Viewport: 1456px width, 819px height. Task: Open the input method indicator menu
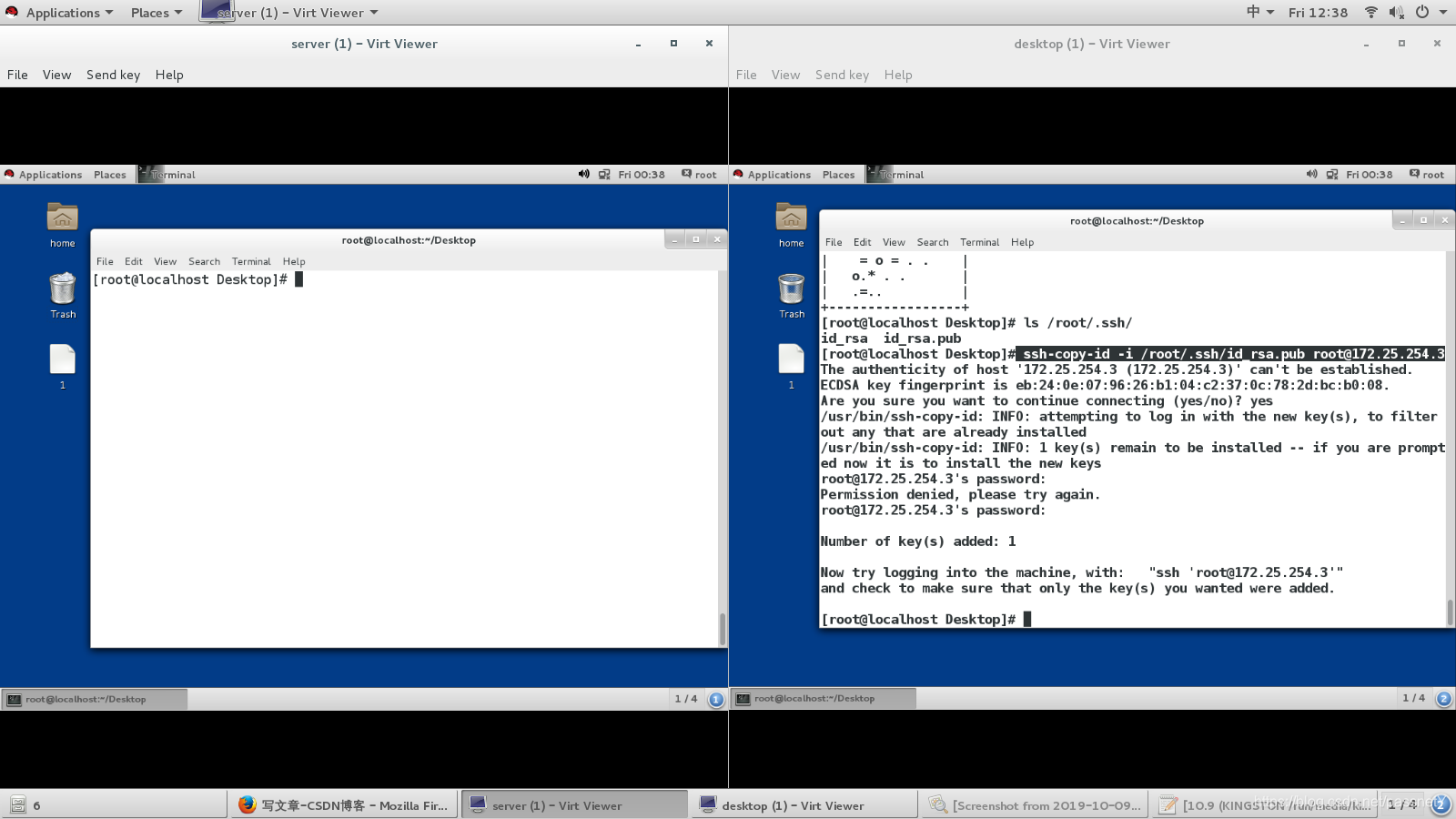1260,12
